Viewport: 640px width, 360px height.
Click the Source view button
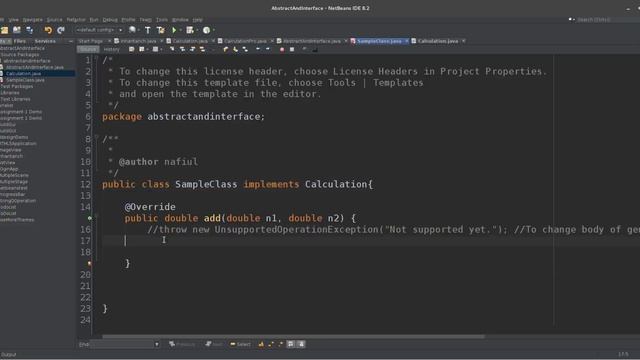coord(88,49)
